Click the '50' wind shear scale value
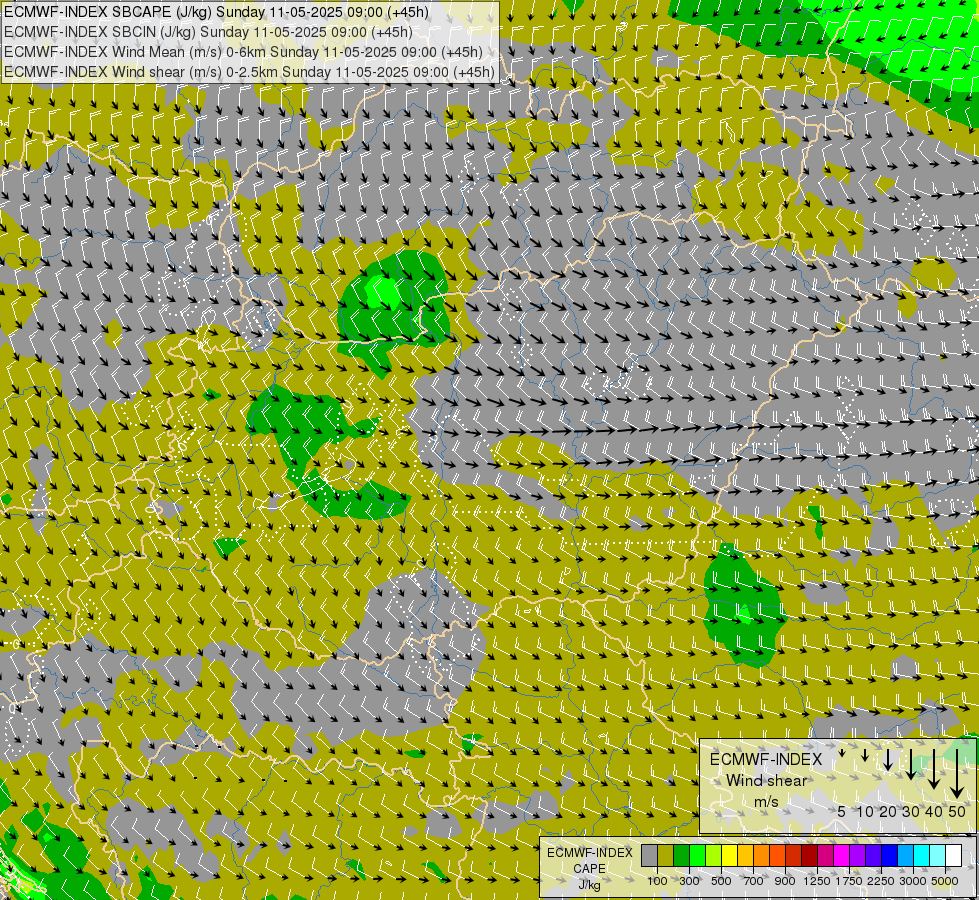The image size is (979, 900). pos(957,811)
